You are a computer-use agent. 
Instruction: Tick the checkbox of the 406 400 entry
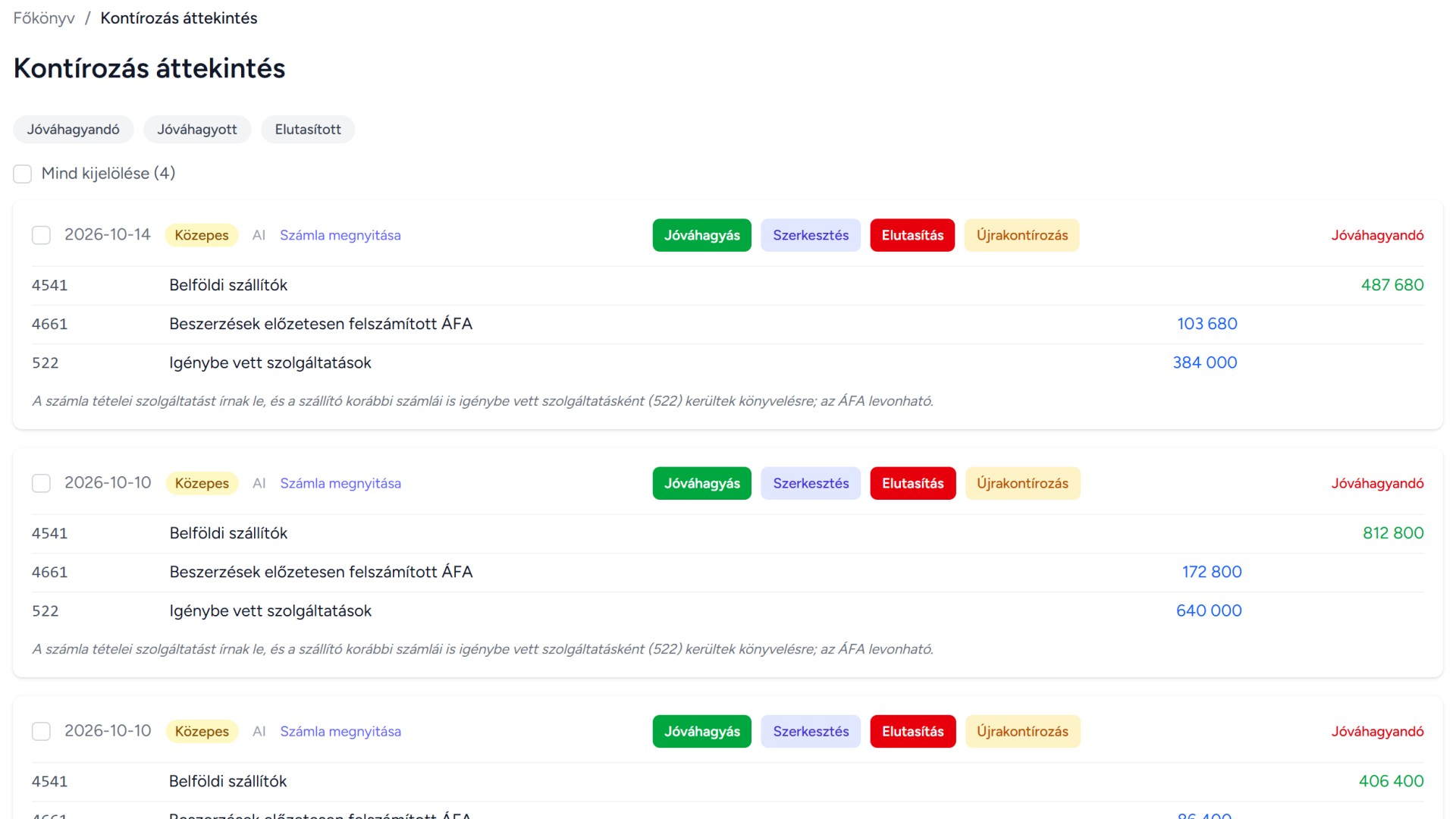click(x=42, y=731)
